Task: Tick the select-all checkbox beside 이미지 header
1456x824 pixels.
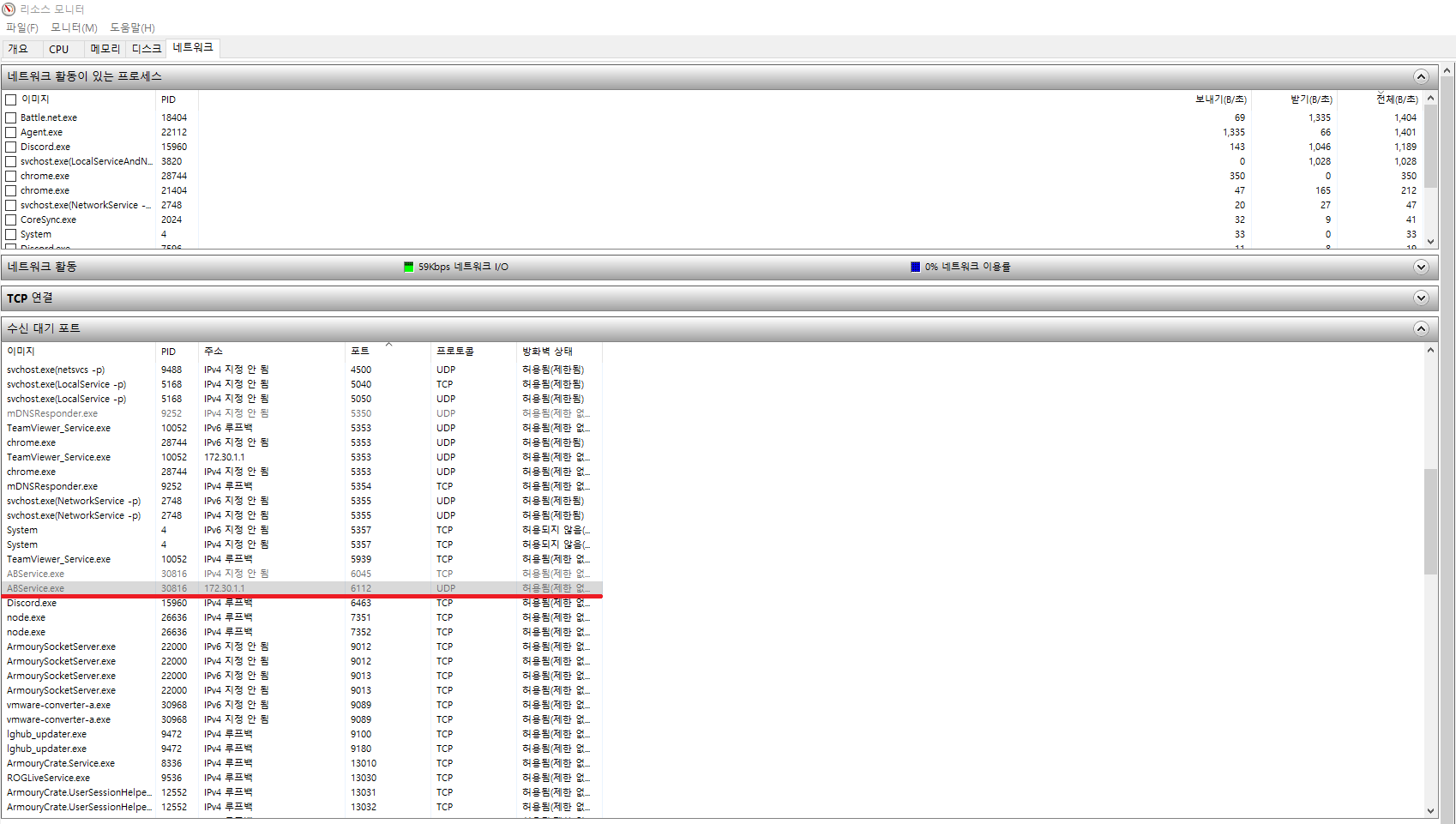Action: click(x=11, y=99)
